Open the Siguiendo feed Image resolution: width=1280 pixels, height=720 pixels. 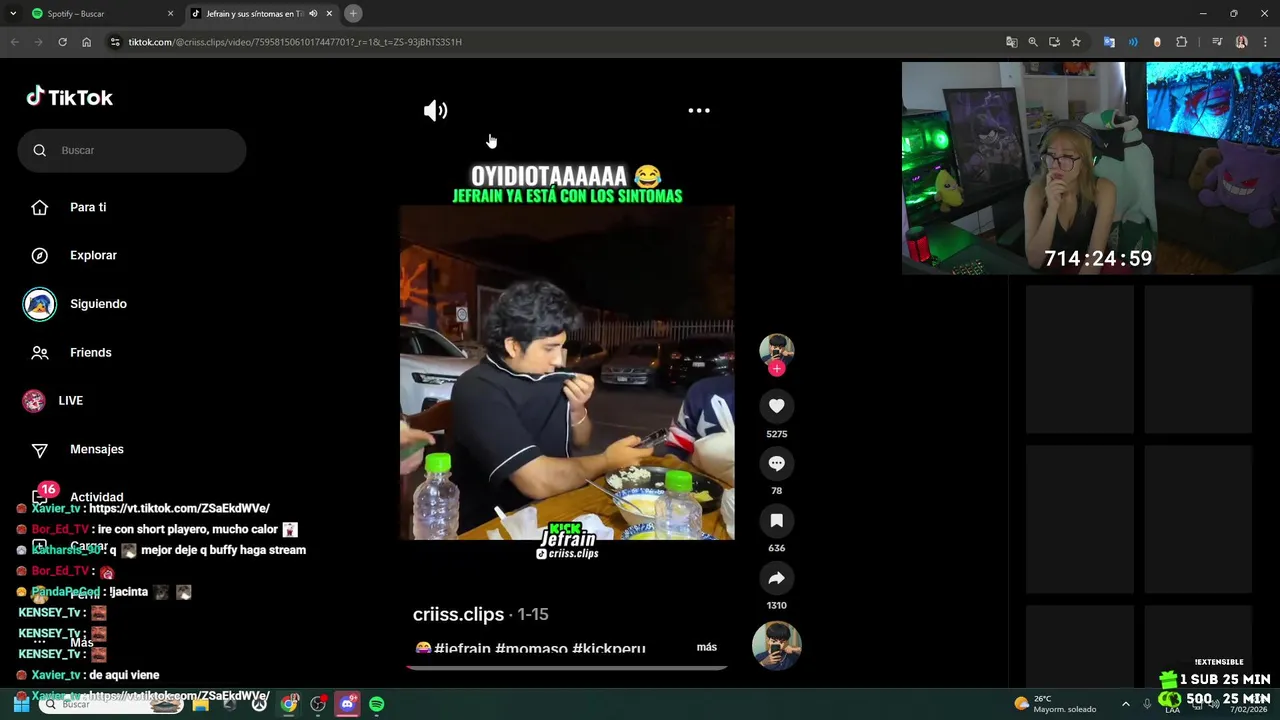coord(98,304)
